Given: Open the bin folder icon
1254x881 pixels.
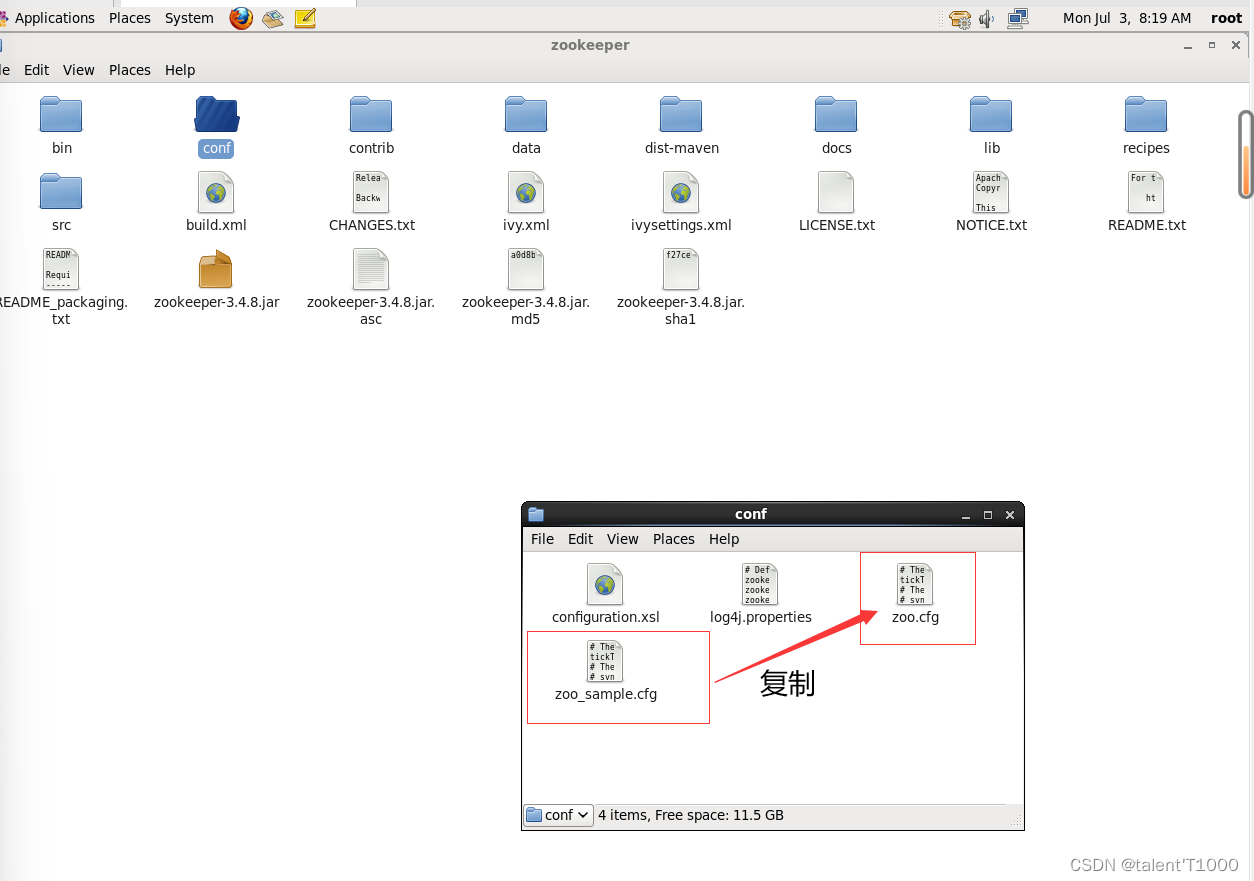Looking at the screenshot, I should (61, 115).
